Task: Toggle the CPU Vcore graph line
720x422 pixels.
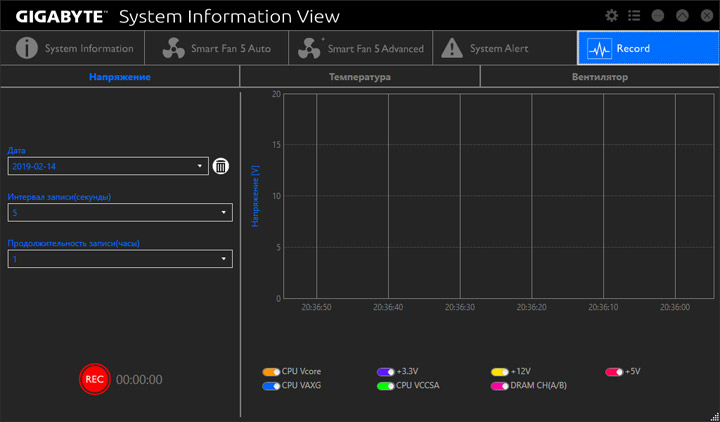Action: coord(271,372)
